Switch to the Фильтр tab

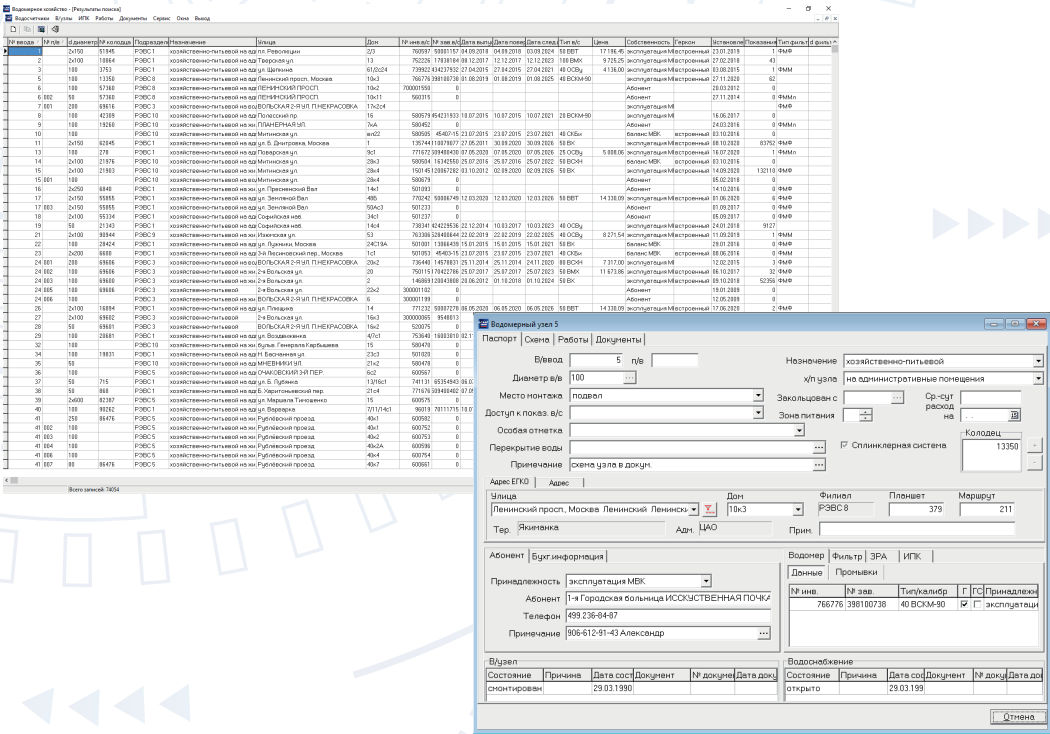tap(847, 557)
